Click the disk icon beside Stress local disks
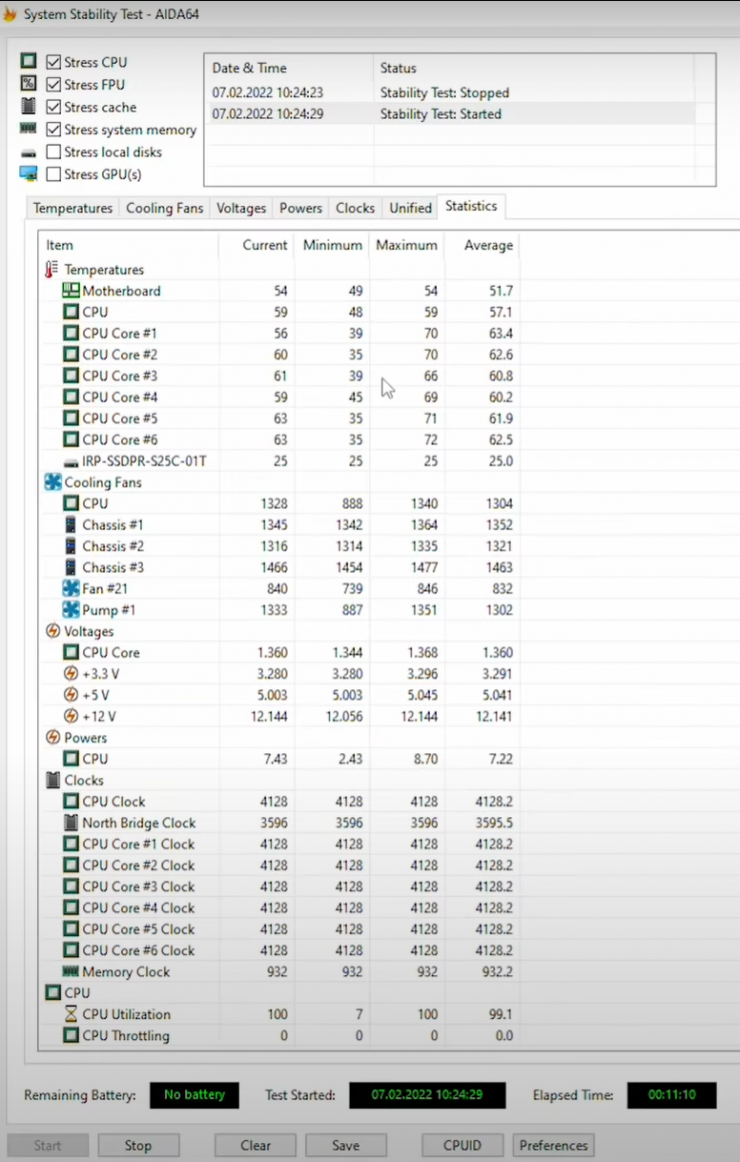Screen dimensions: 740x1162 click(x=28, y=153)
